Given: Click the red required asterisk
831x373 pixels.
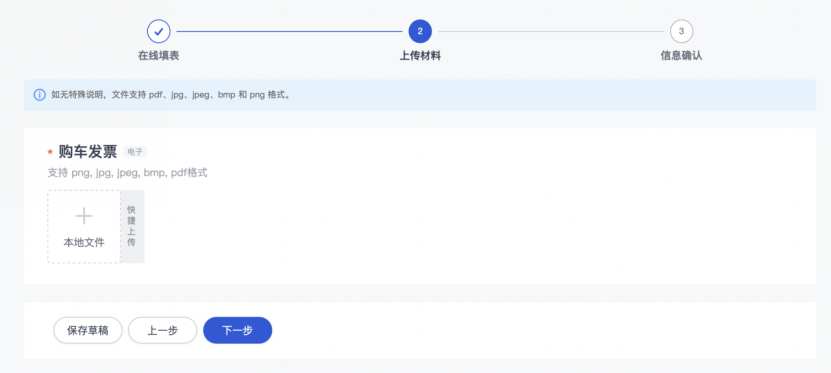Looking at the screenshot, I should (50, 153).
